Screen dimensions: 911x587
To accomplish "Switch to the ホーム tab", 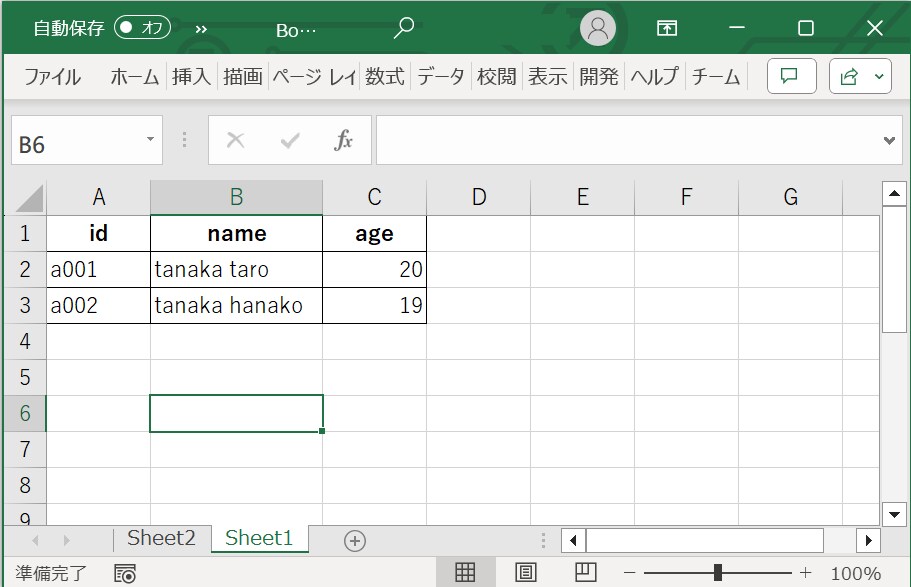I will pyautogui.click(x=134, y=76).
